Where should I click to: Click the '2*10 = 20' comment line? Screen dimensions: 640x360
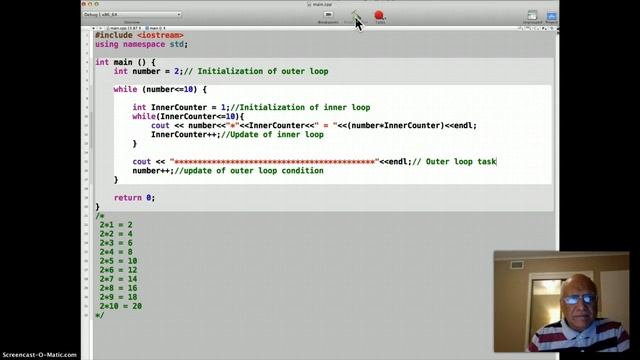tap(121, 306)
